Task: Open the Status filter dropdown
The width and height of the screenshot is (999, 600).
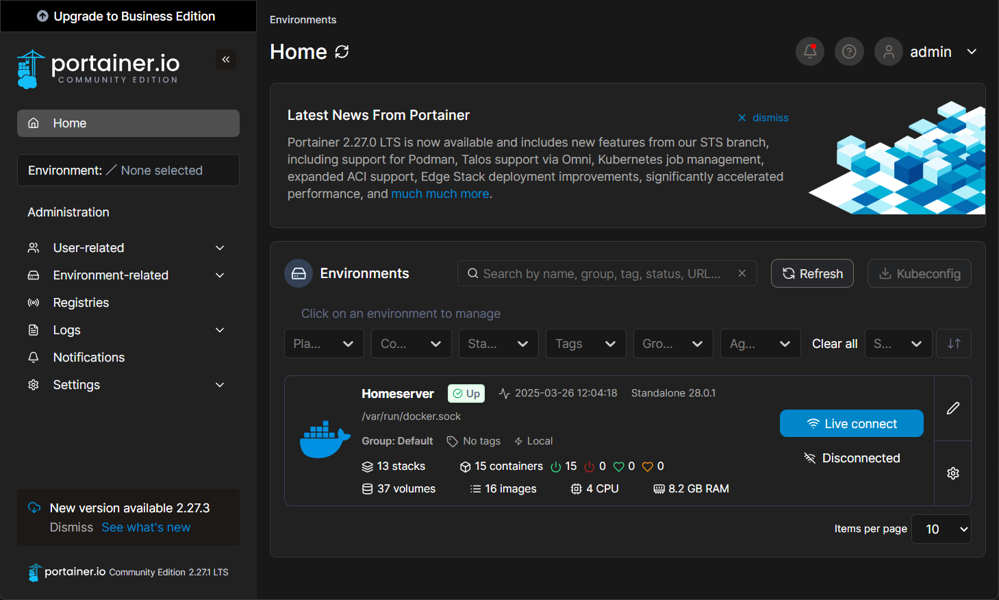Action: (x=498, y=344)
